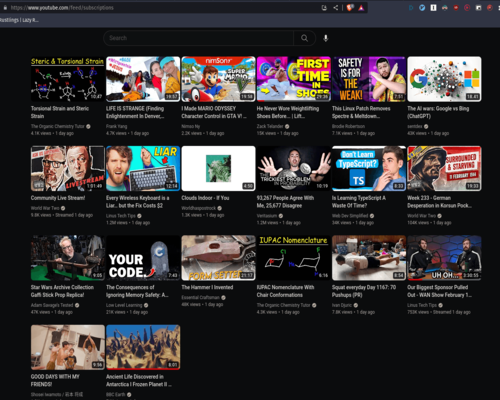Open Clouds Indoor album art thumbnail
Screen dimensions: 500x400
[218, 168]
